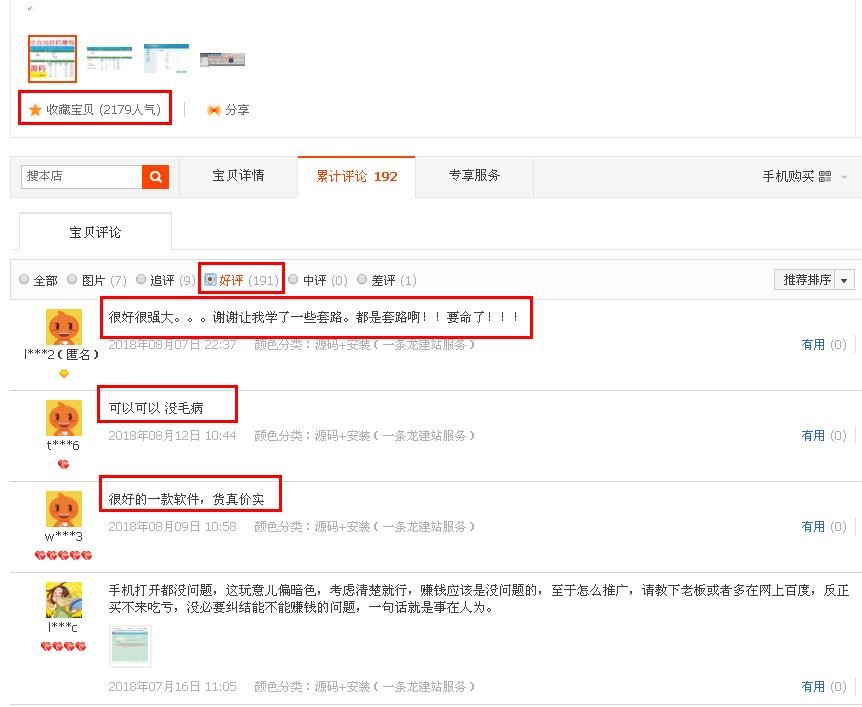Select the 全部 reviews radio button

pos(25,280)
